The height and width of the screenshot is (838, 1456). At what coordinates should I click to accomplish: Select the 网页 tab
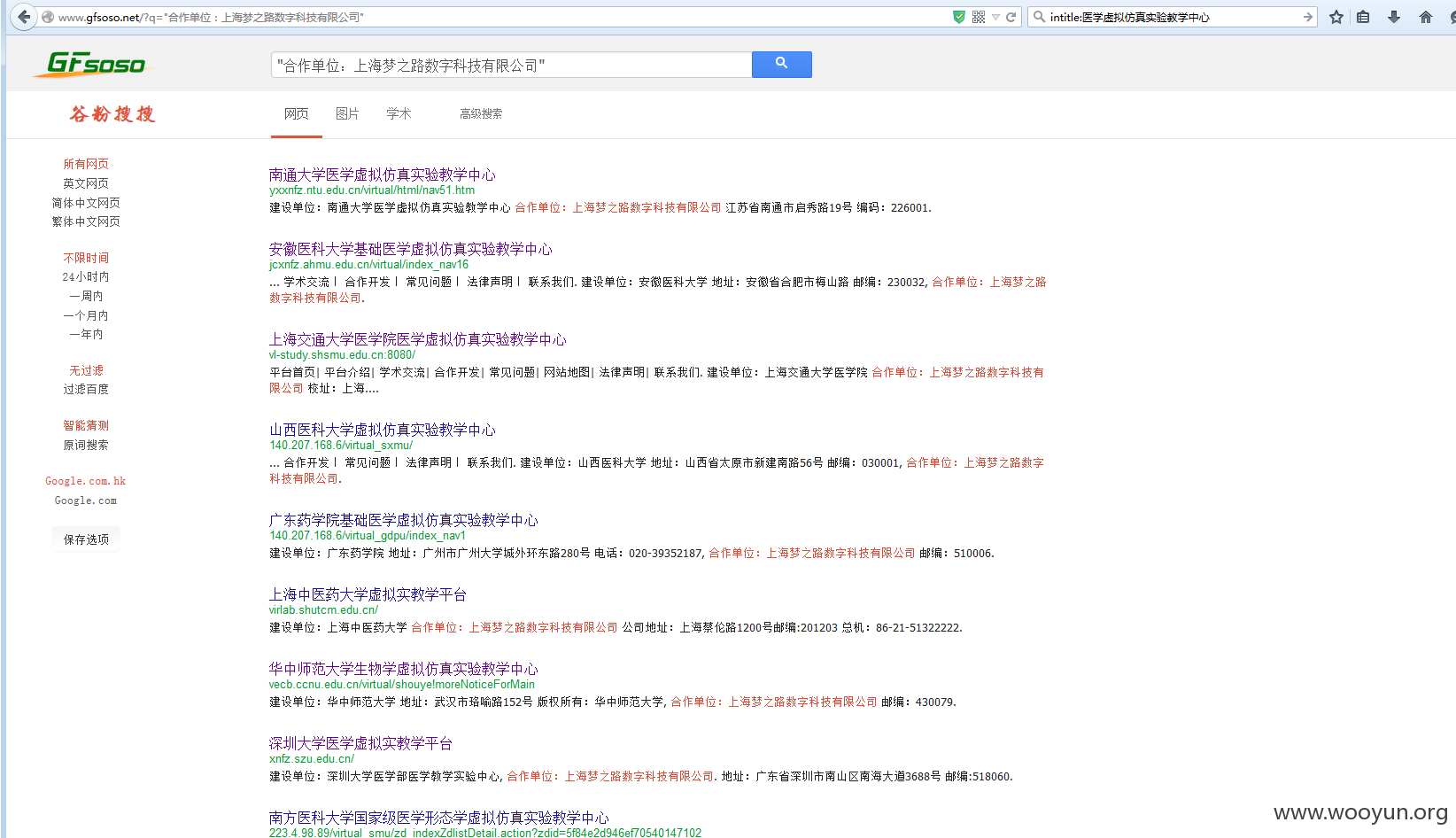pos(297,113)
